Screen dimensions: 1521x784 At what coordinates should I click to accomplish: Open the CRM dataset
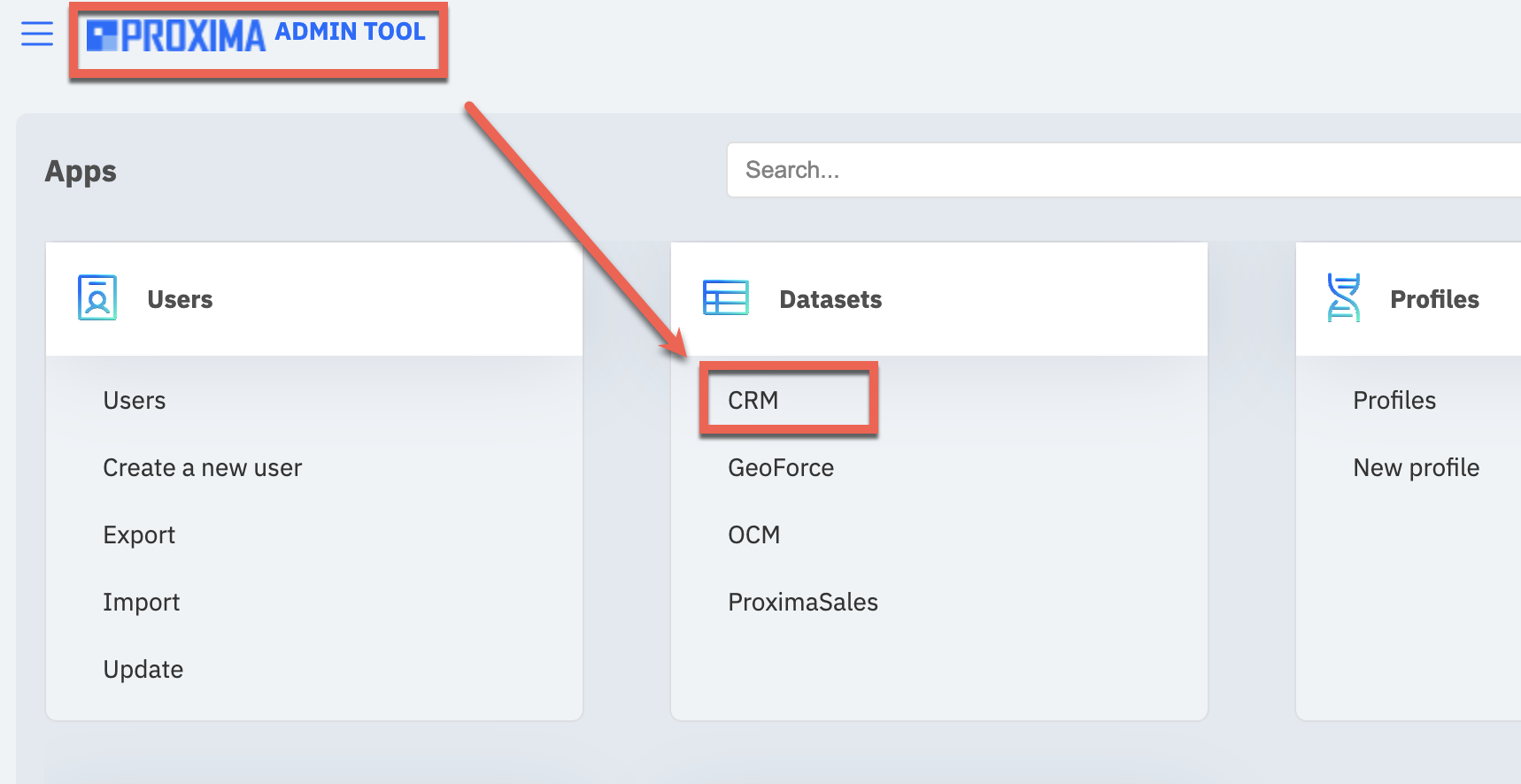point(753,401)
